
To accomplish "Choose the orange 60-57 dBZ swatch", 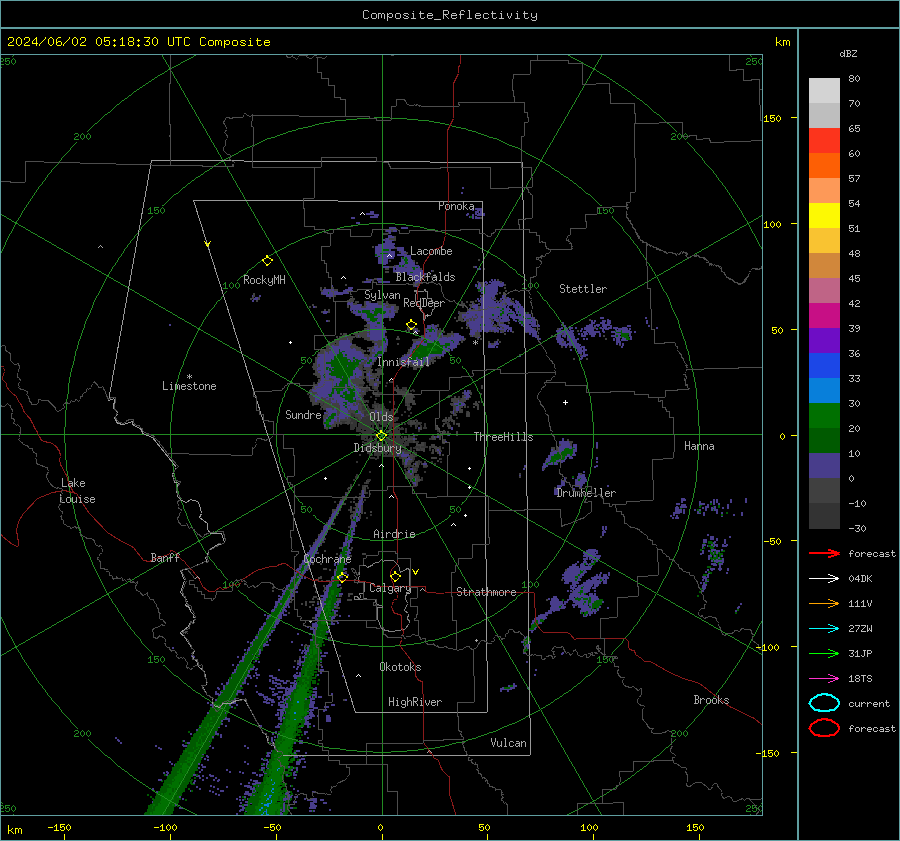I will pos(824,165).
